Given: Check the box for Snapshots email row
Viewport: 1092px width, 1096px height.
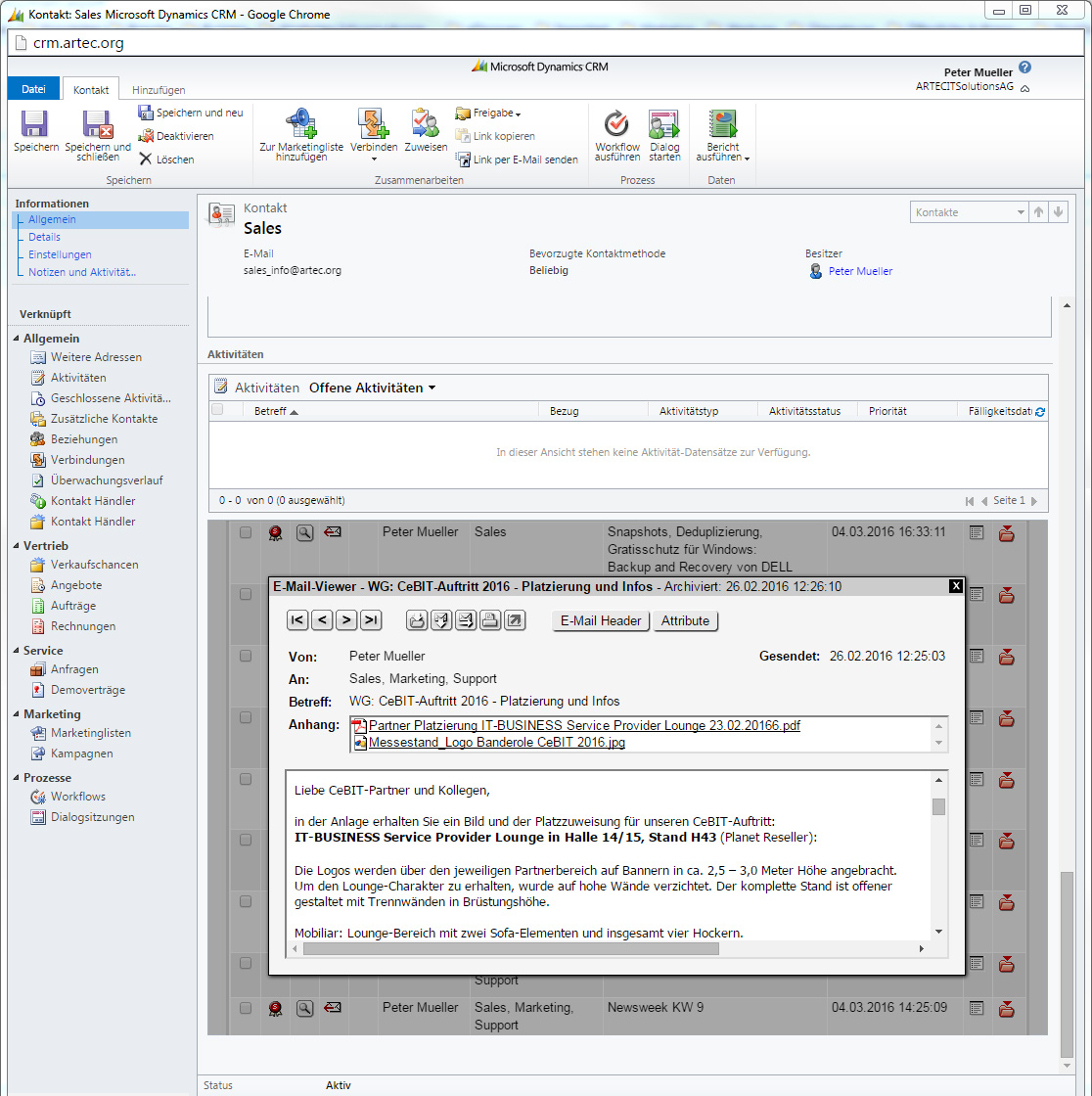Looking at the screenshot, I should pyautogui.click(x=246, y=532).
